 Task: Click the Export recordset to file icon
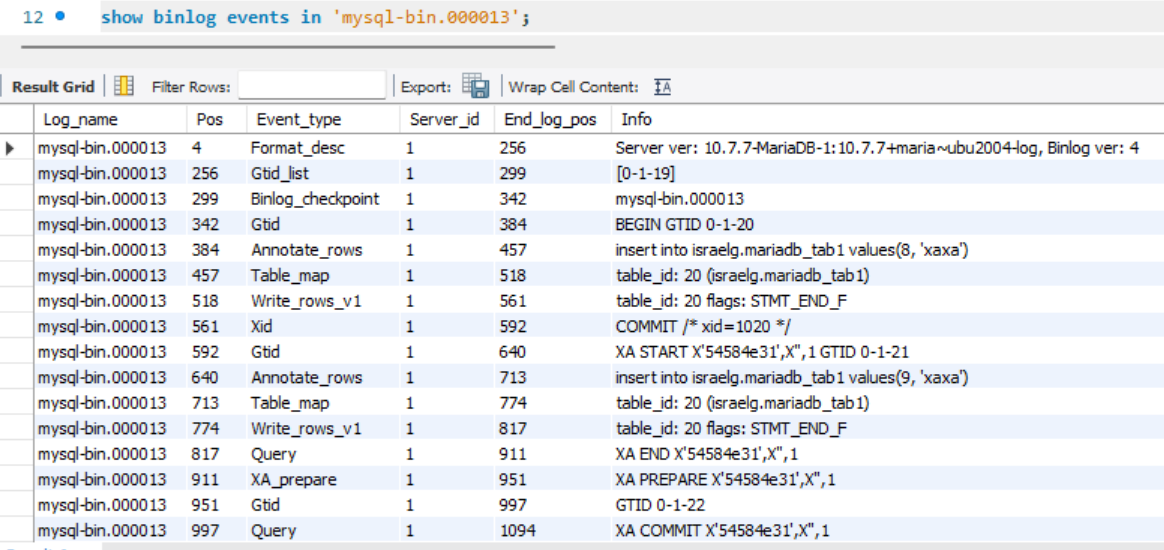[474, 87]
